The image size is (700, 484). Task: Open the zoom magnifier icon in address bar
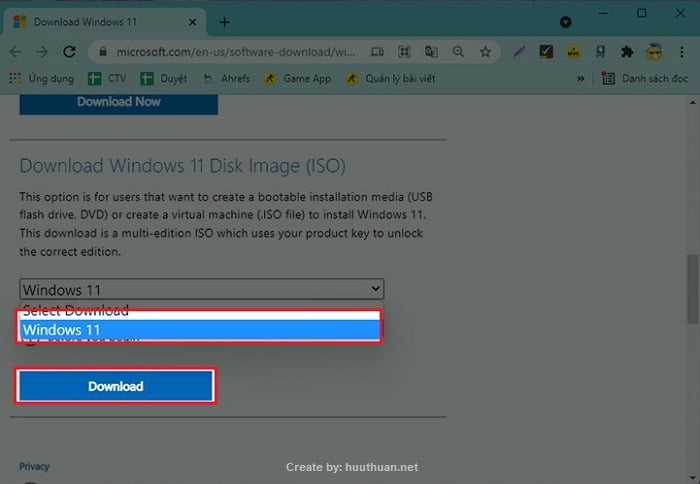pos(458,52)
